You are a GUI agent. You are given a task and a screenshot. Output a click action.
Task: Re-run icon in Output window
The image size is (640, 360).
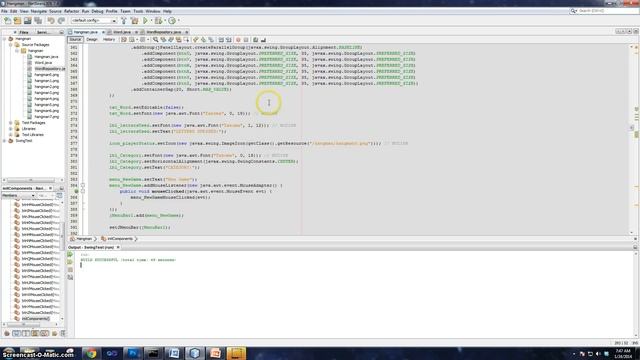[70, 254]
